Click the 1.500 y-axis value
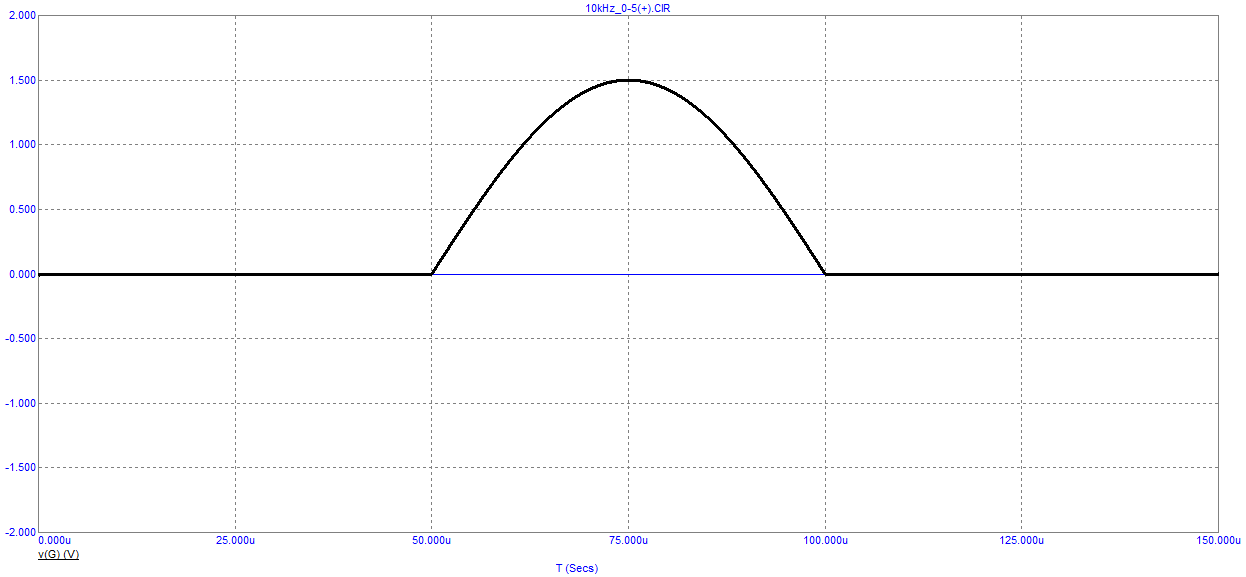Screen dimensions: 1246x577 [x=21, y=81]
